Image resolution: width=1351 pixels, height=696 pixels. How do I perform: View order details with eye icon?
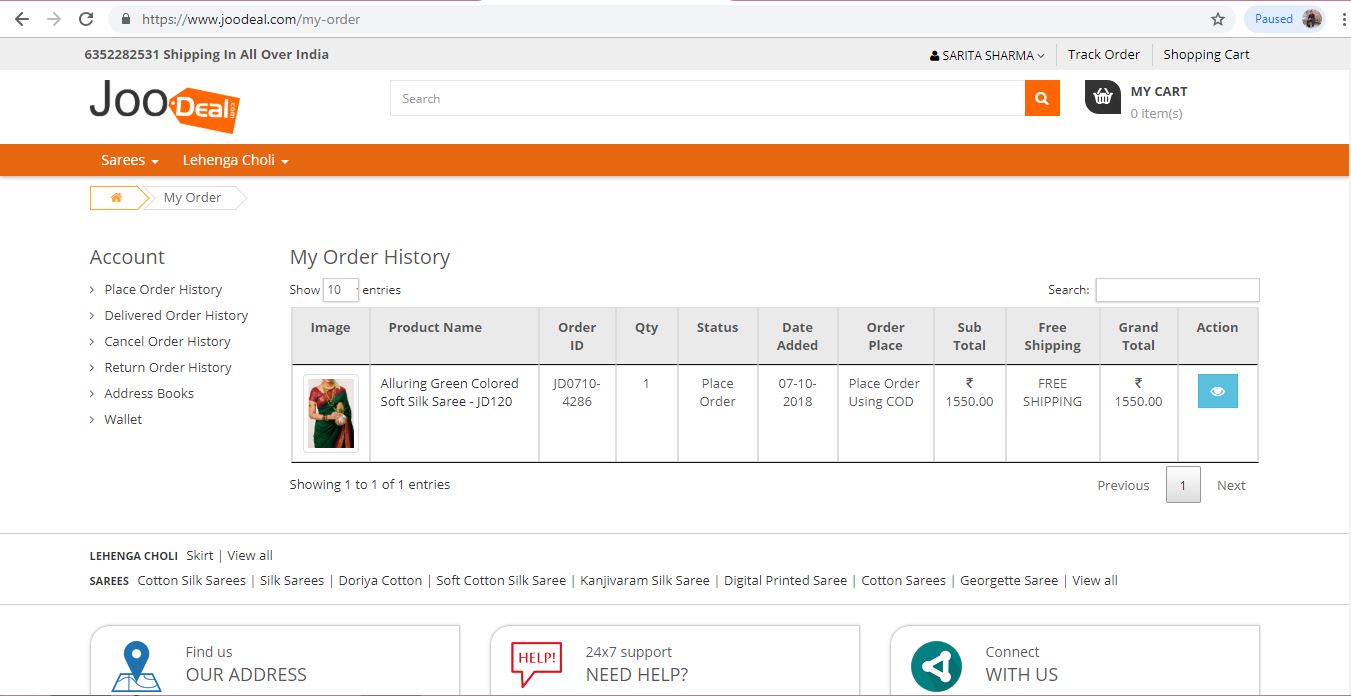click(1217, 391)
